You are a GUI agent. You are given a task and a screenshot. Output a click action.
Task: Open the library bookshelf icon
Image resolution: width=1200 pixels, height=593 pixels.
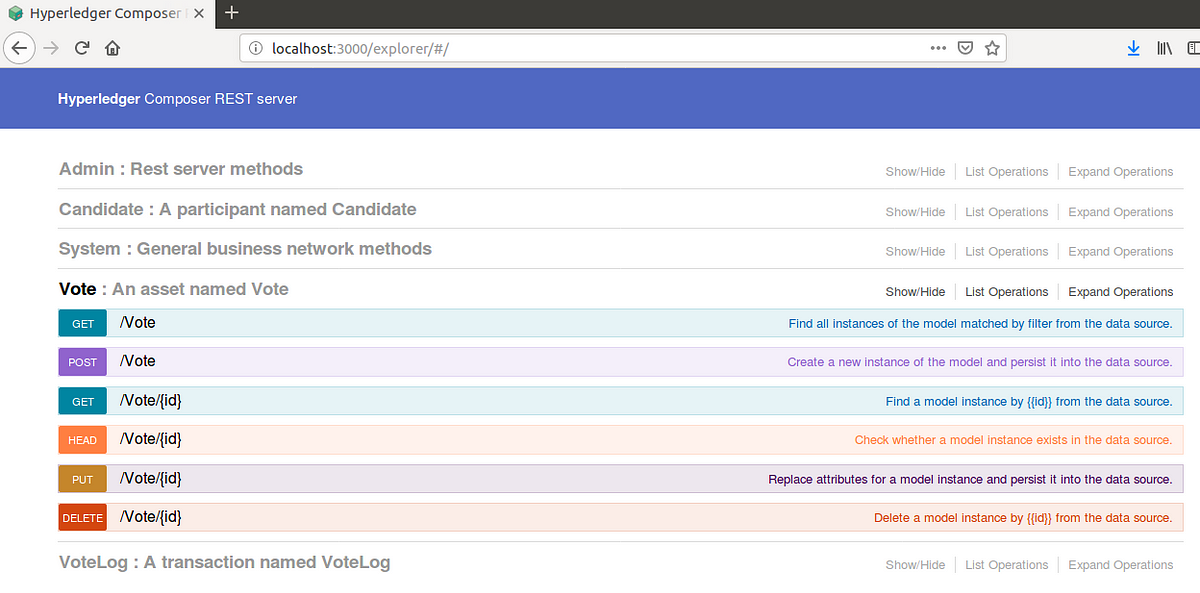(x=1165, y=48)
